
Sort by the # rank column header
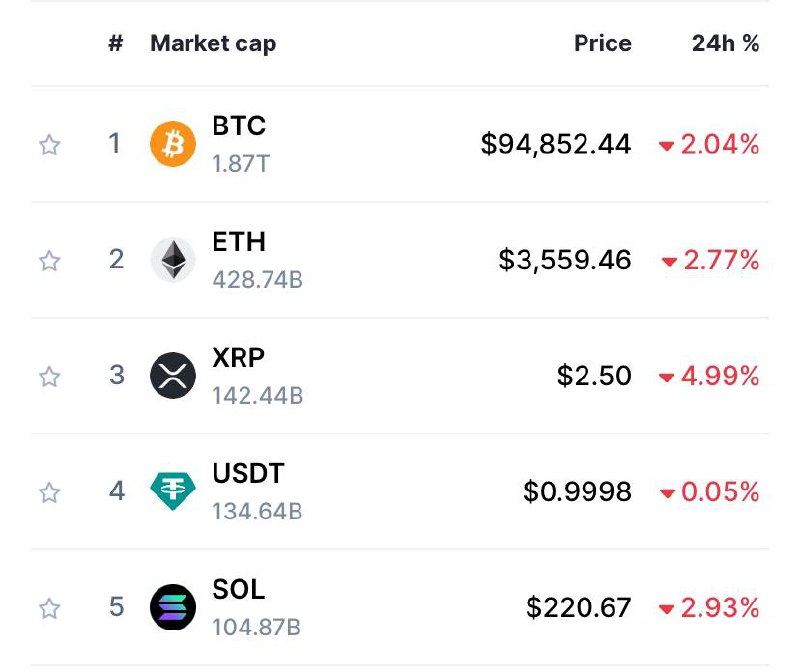[116, 43]
